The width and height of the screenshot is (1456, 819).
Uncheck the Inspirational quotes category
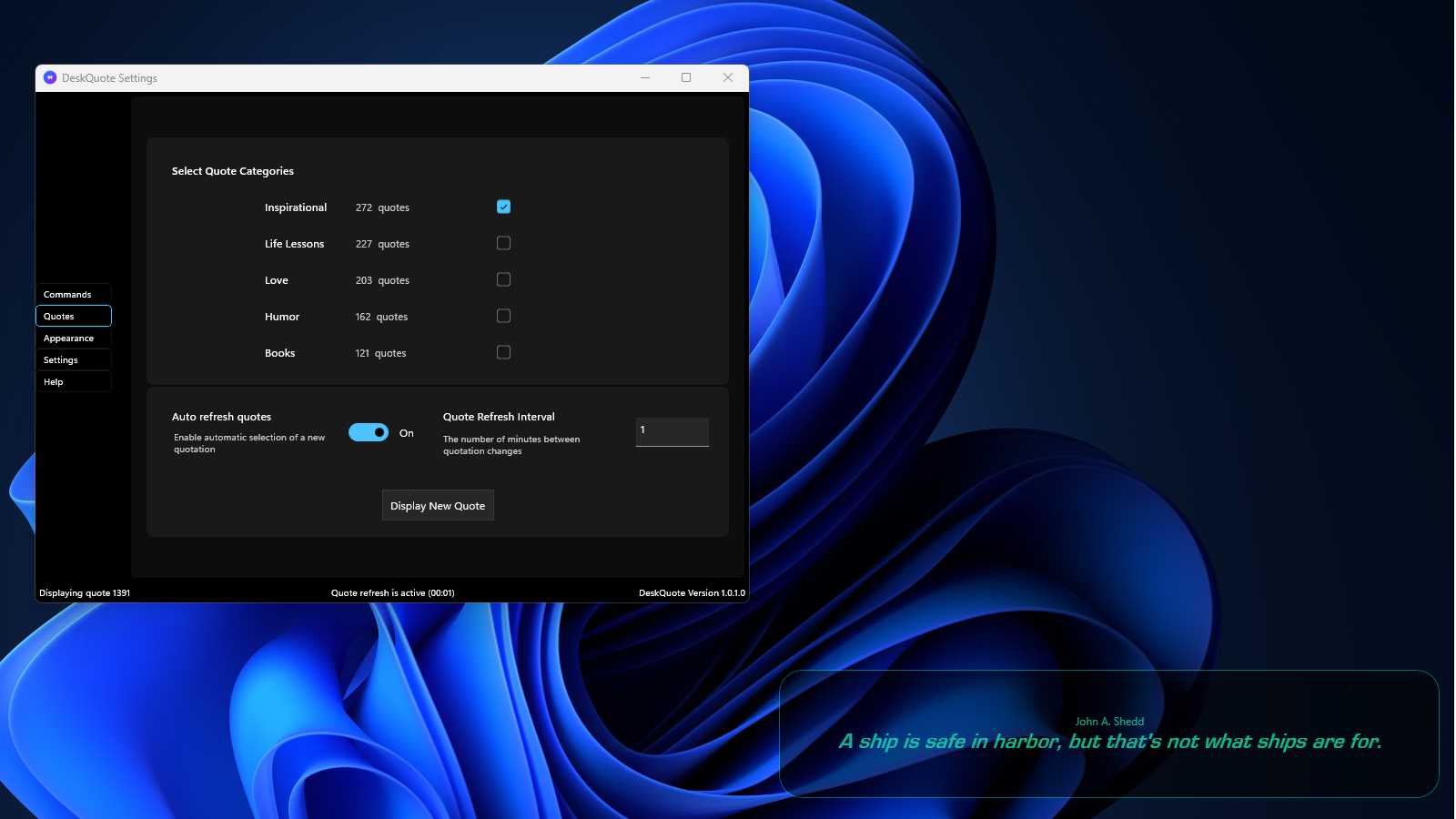503,207
